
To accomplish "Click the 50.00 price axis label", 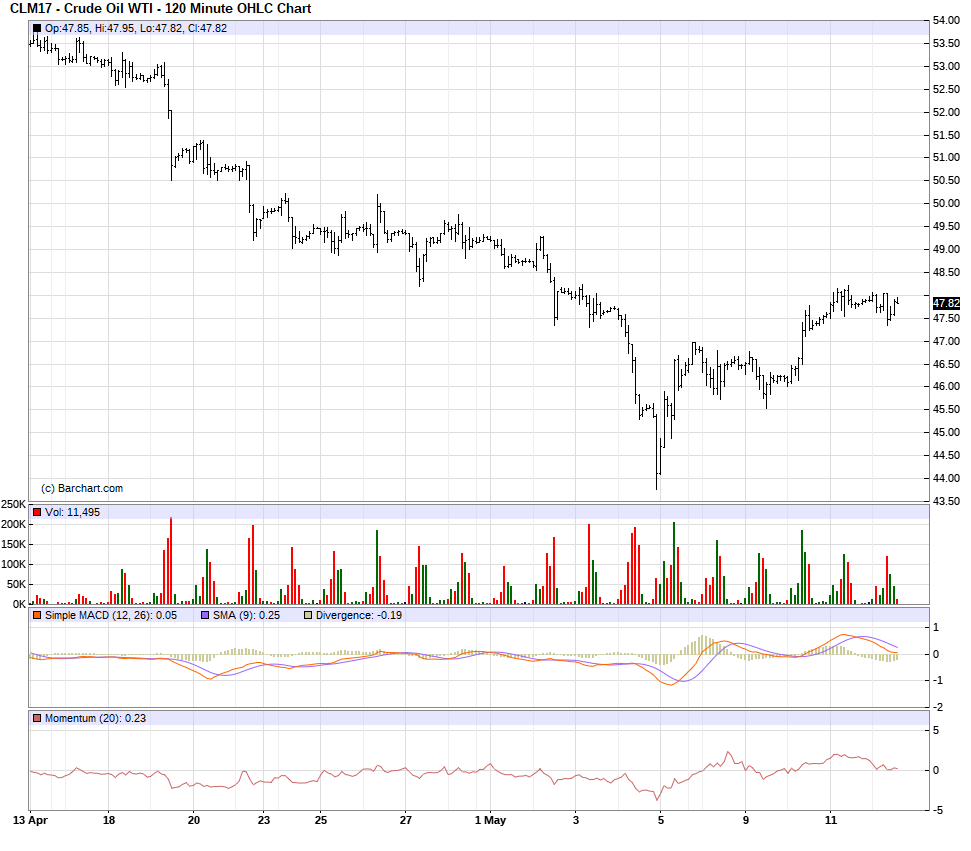I will [946, 203].
